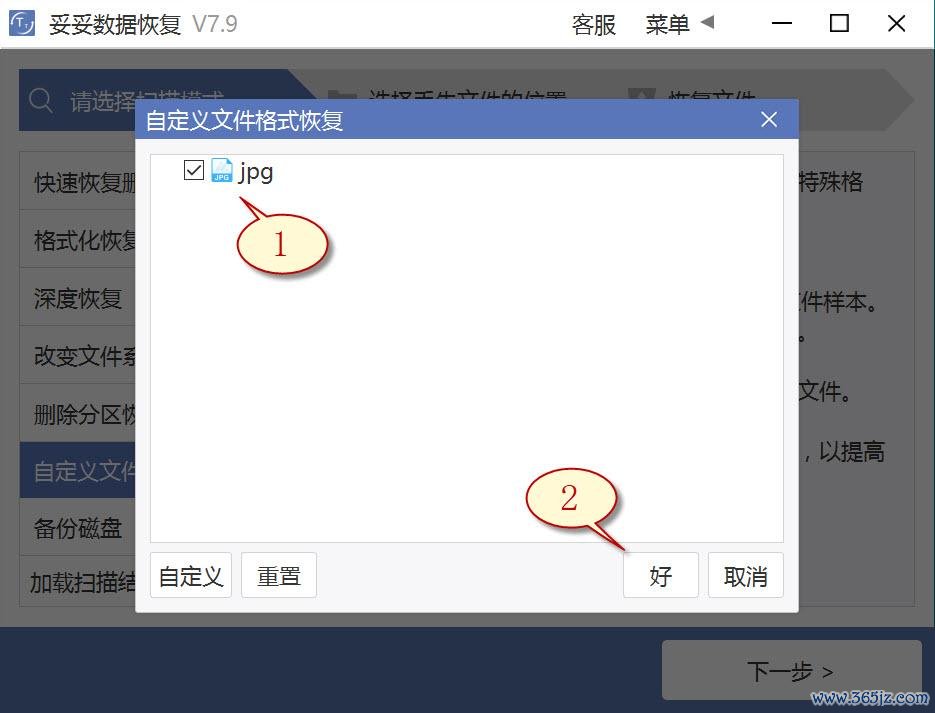This screenshot has height=713, width=935.
Task: Confirm with the 好 button
Action: [x=661, y=575]
